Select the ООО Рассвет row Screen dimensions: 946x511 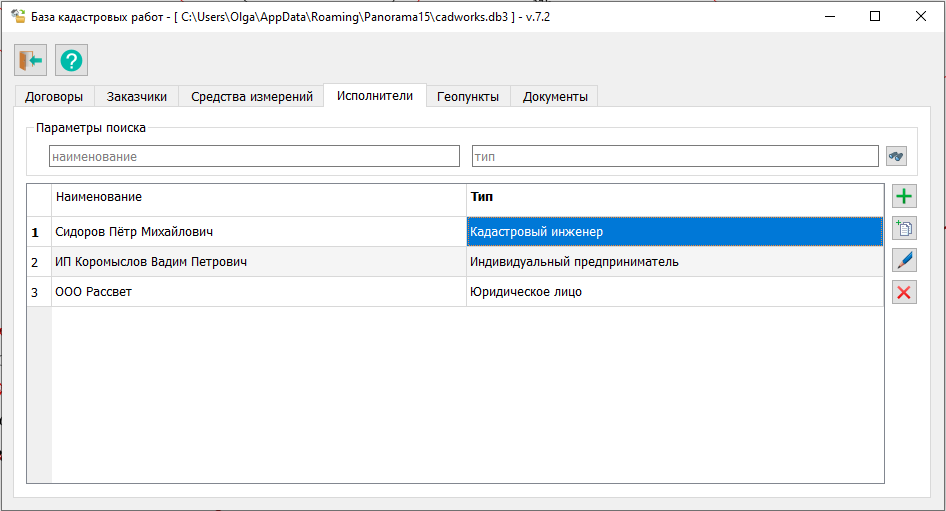(x=258, y=292)
